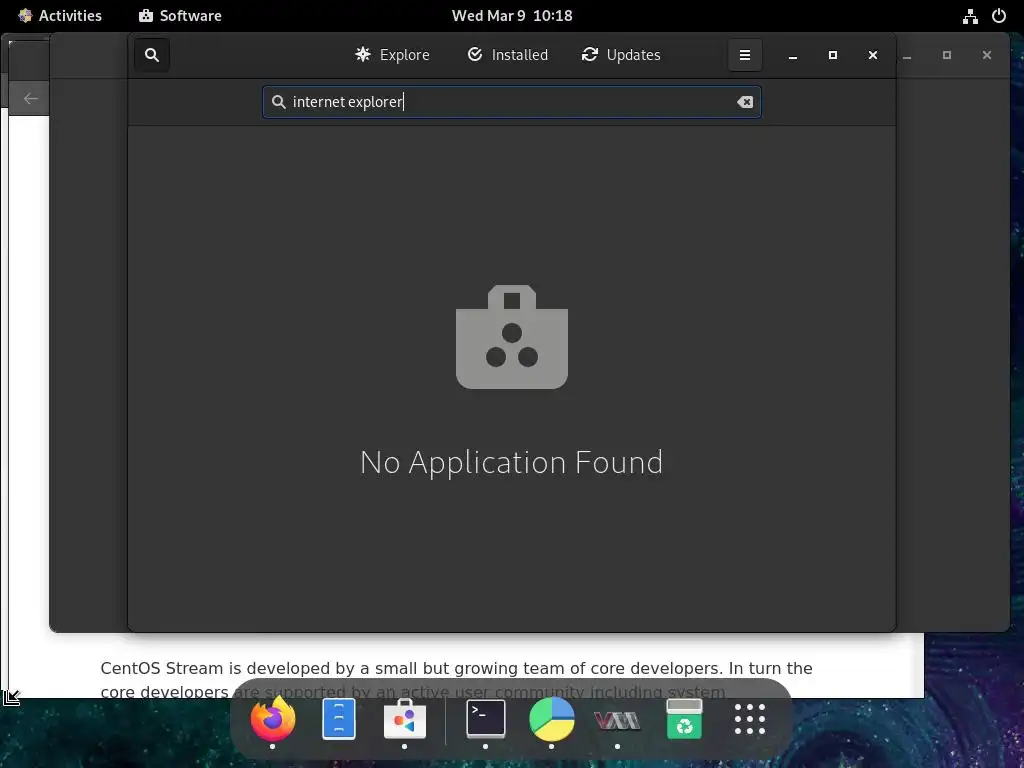Open the Software app menu in top bar
This screenshot has height=768, width=1024.
180,16
